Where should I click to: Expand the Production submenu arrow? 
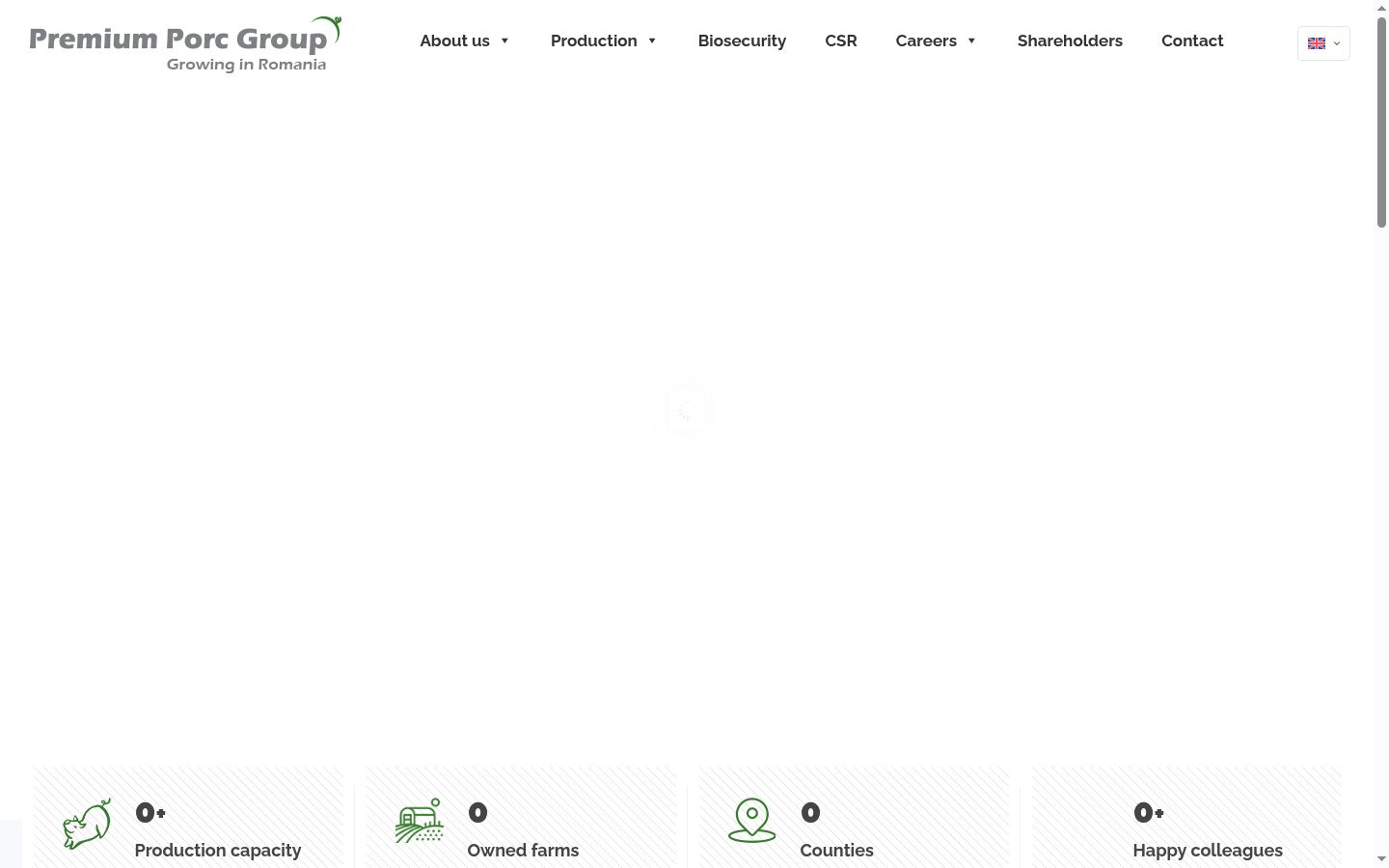(x=652, y=41)
